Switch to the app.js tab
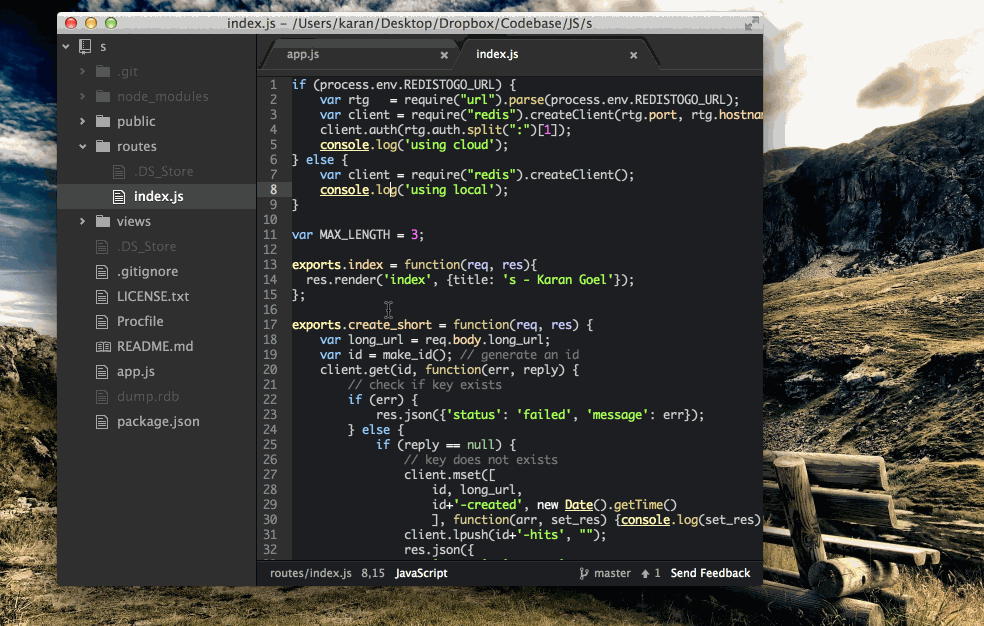This screenshot has height=626, width=984. coord(304,55)
